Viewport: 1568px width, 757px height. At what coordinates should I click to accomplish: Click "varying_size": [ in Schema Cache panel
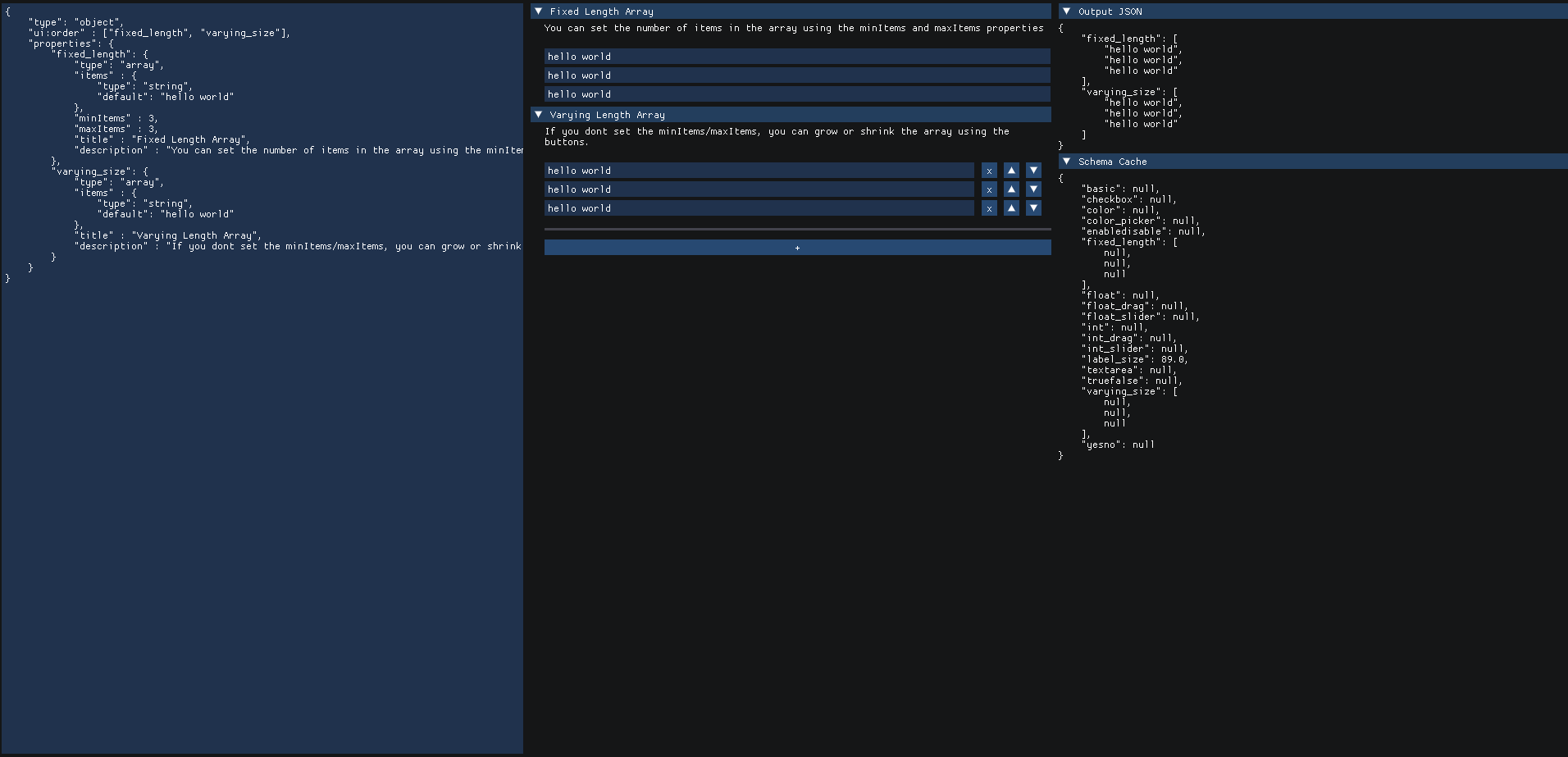pyautogui.click(x=1129, y=391)
